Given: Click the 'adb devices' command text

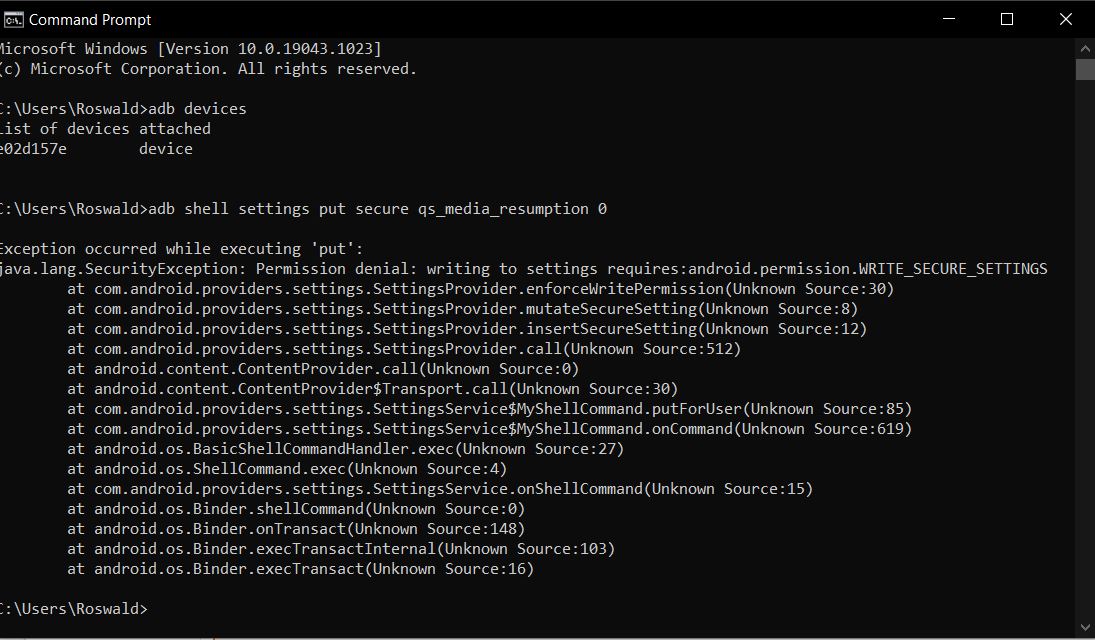Looking at the screenshot, I should [x=198, y=109].
